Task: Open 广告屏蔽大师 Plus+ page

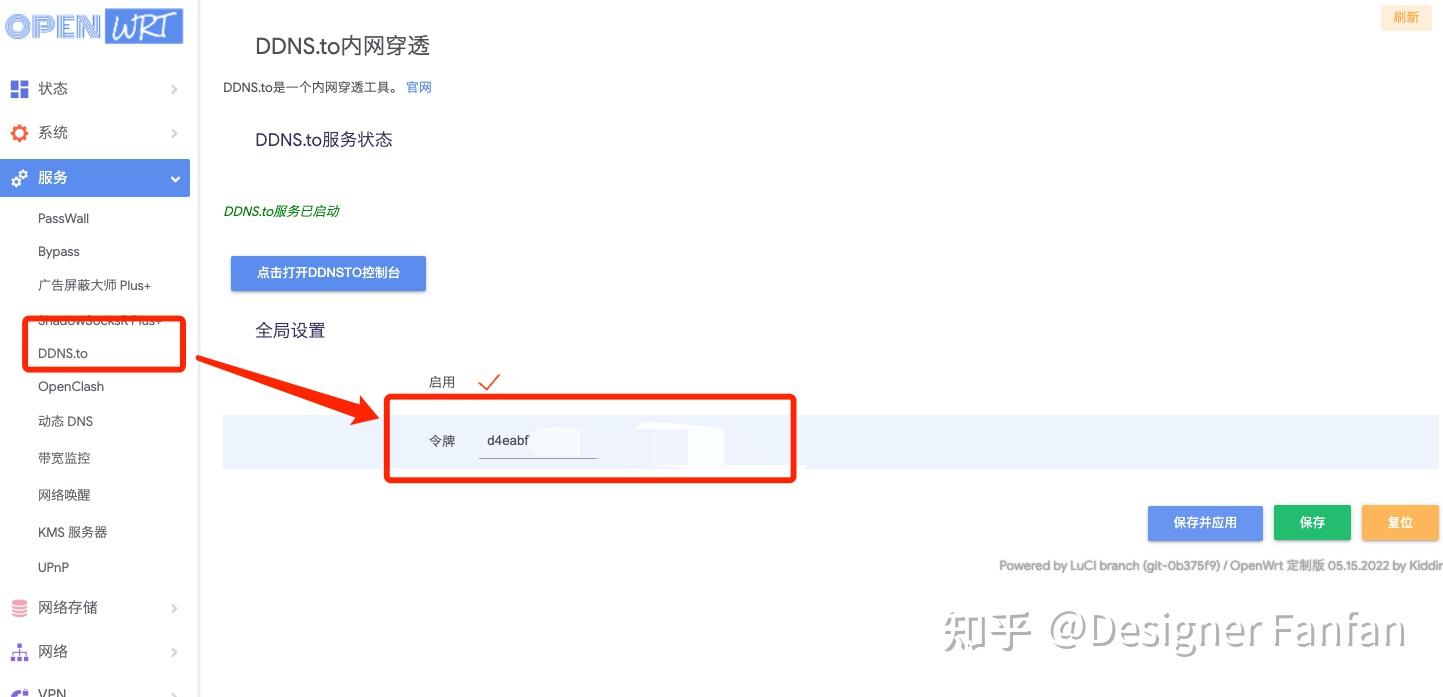Action: point(95,285)
